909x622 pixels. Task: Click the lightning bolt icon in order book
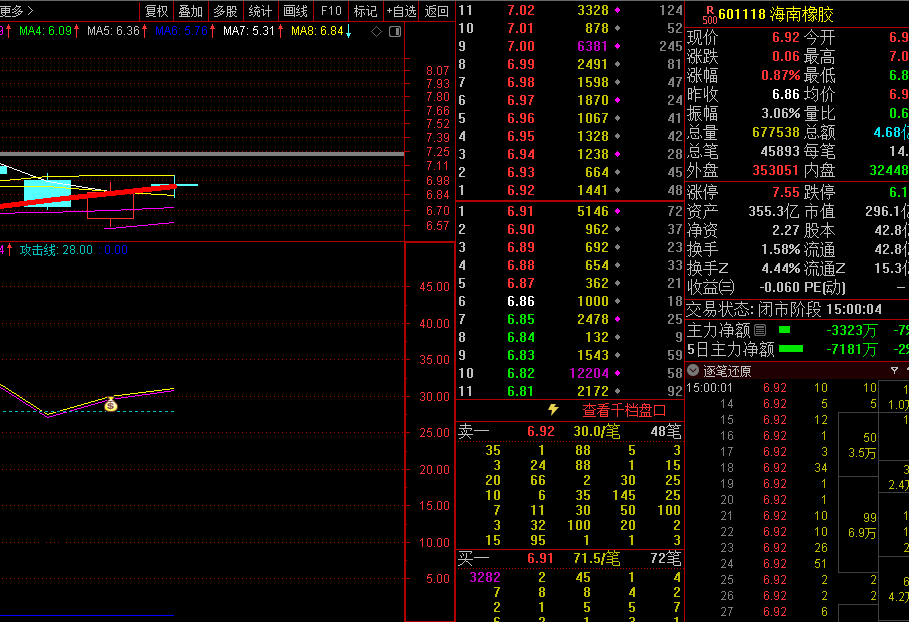click(553, 410)
